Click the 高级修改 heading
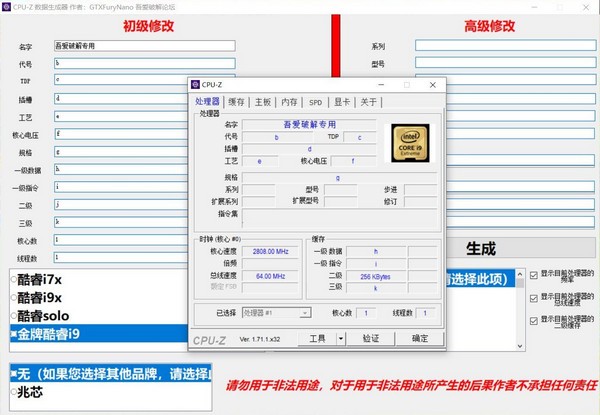The image size is (600, 415). (x=489, y=26)
